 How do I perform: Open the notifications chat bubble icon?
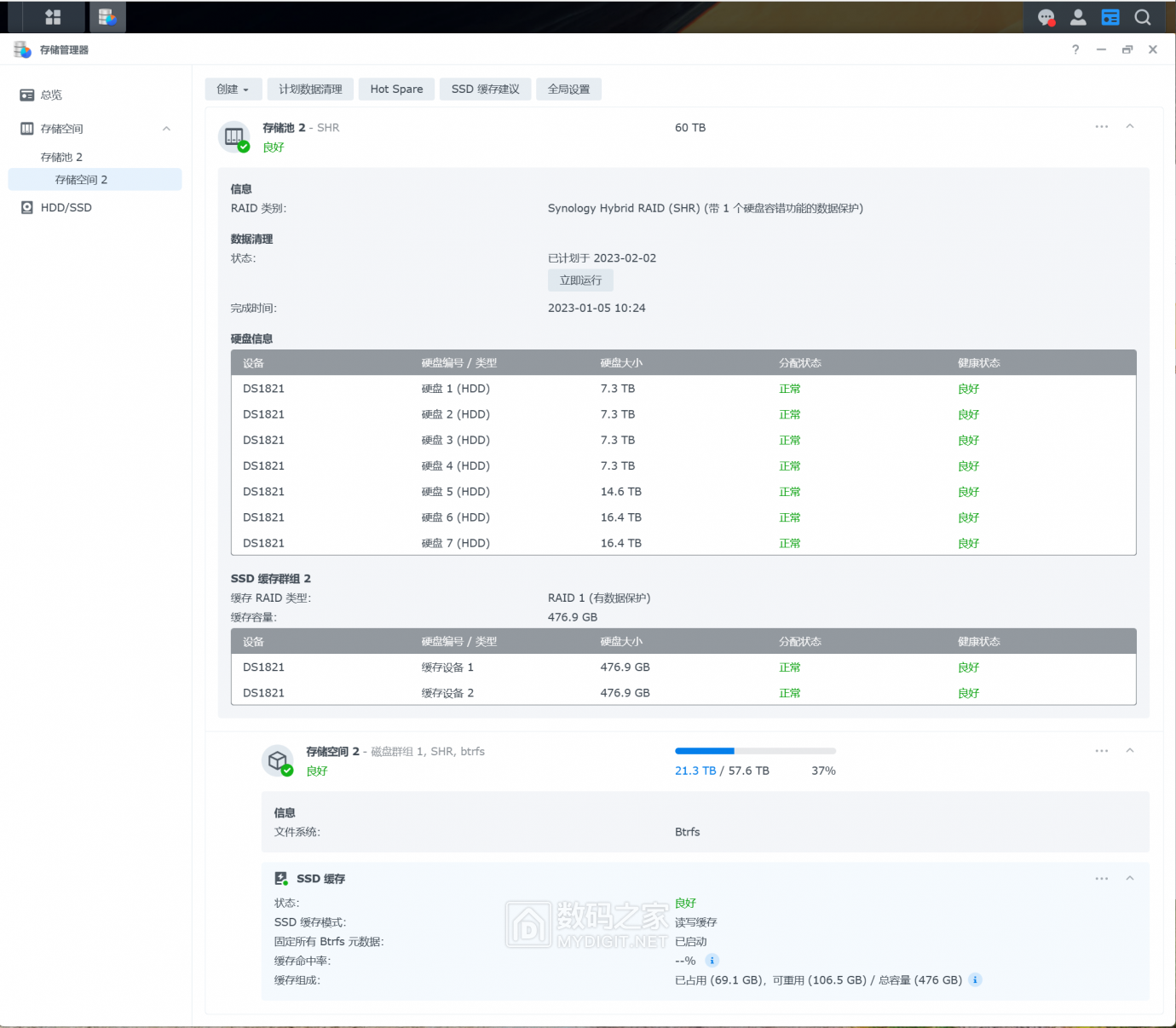coord(1046,17)
